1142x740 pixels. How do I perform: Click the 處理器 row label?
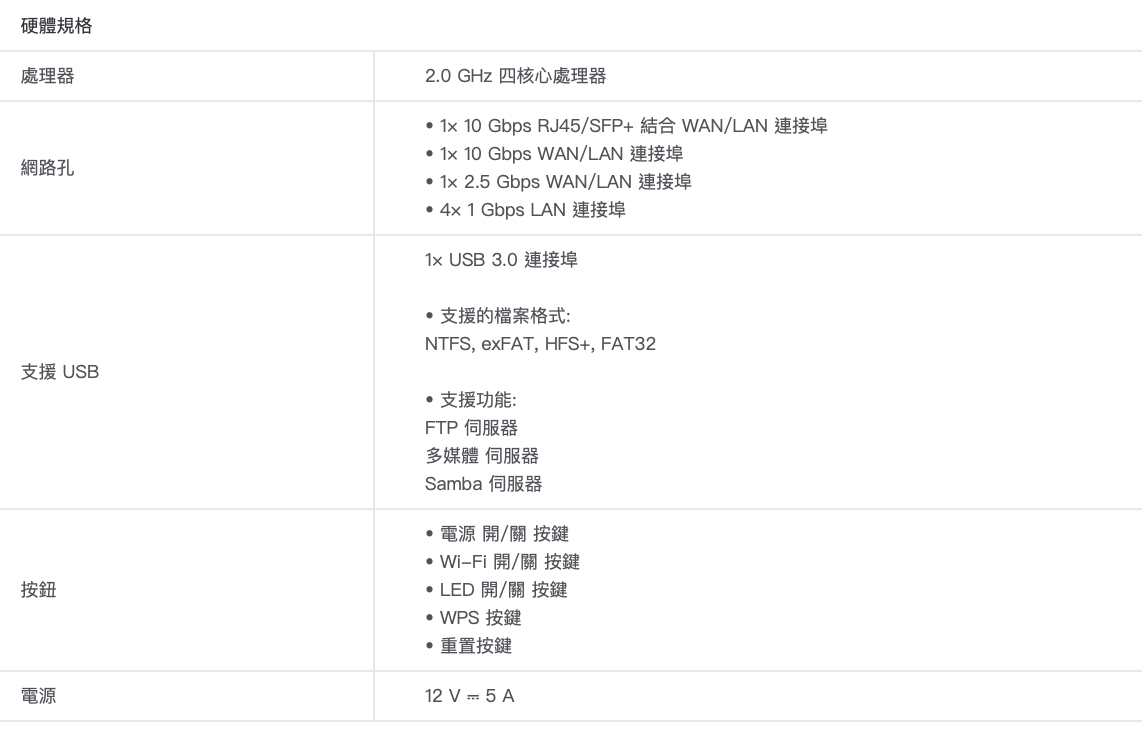(47, 76)
